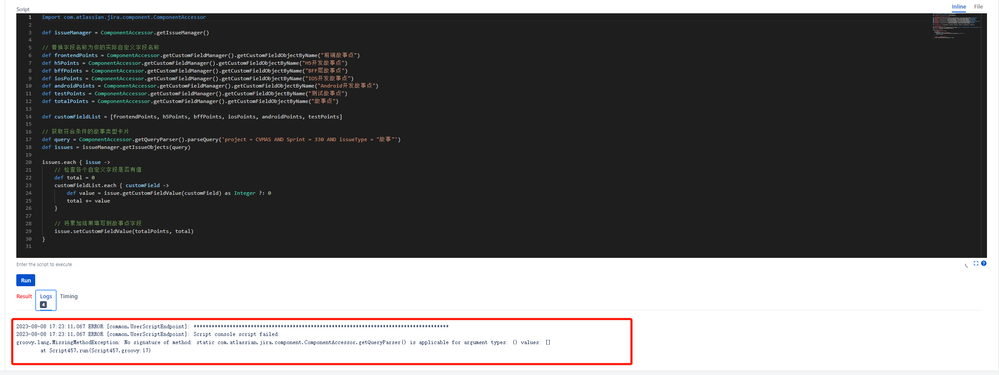Click the 'total += value' line
Viewport: 999px width, 375px height.
(x=88, y=201)
